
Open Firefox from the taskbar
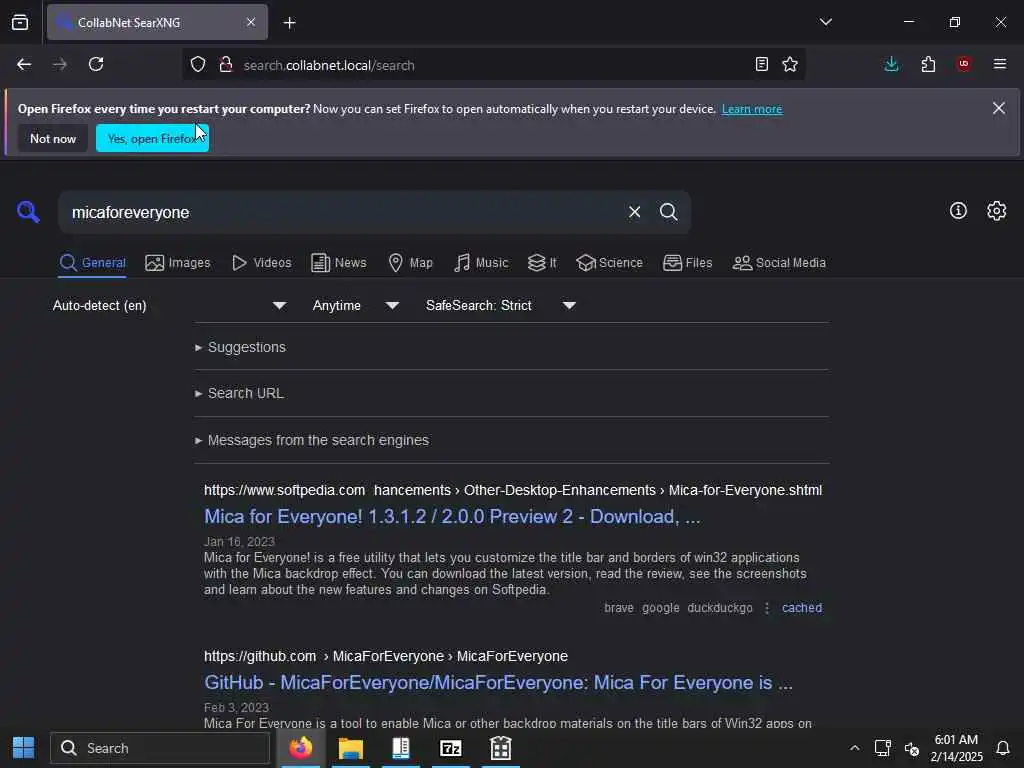[300, 748]
